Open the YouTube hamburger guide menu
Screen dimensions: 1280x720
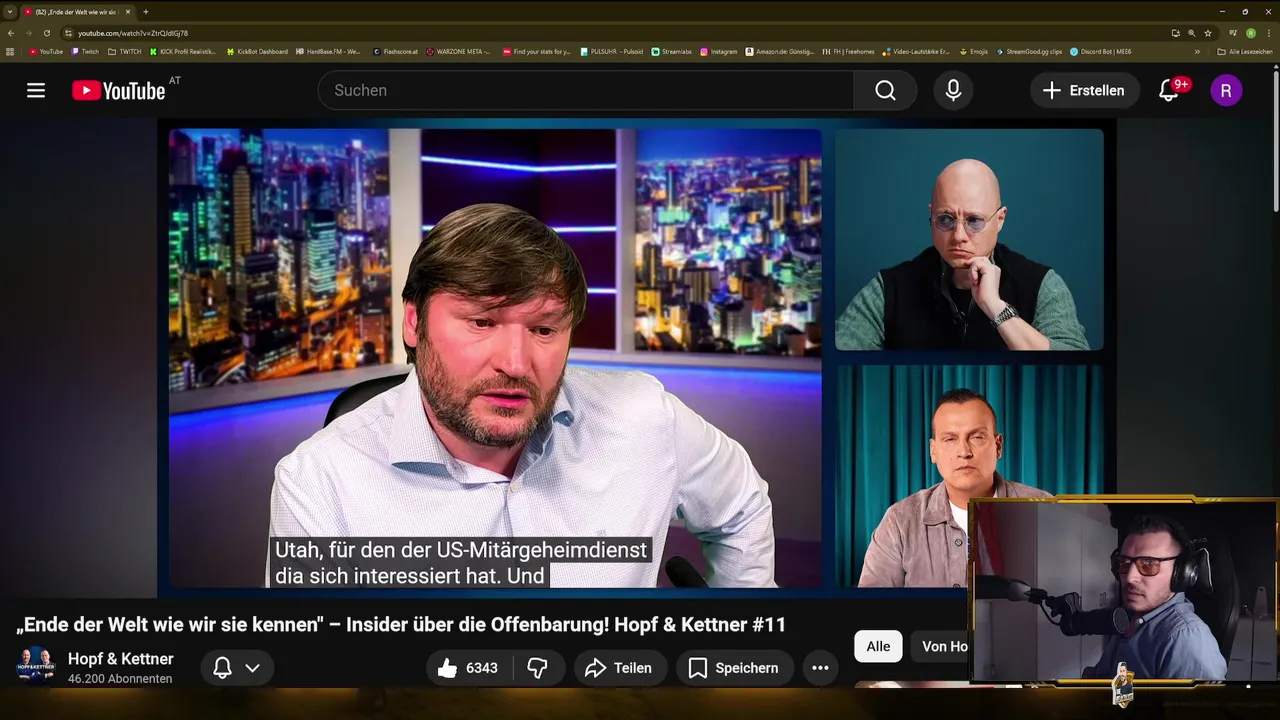36,90
